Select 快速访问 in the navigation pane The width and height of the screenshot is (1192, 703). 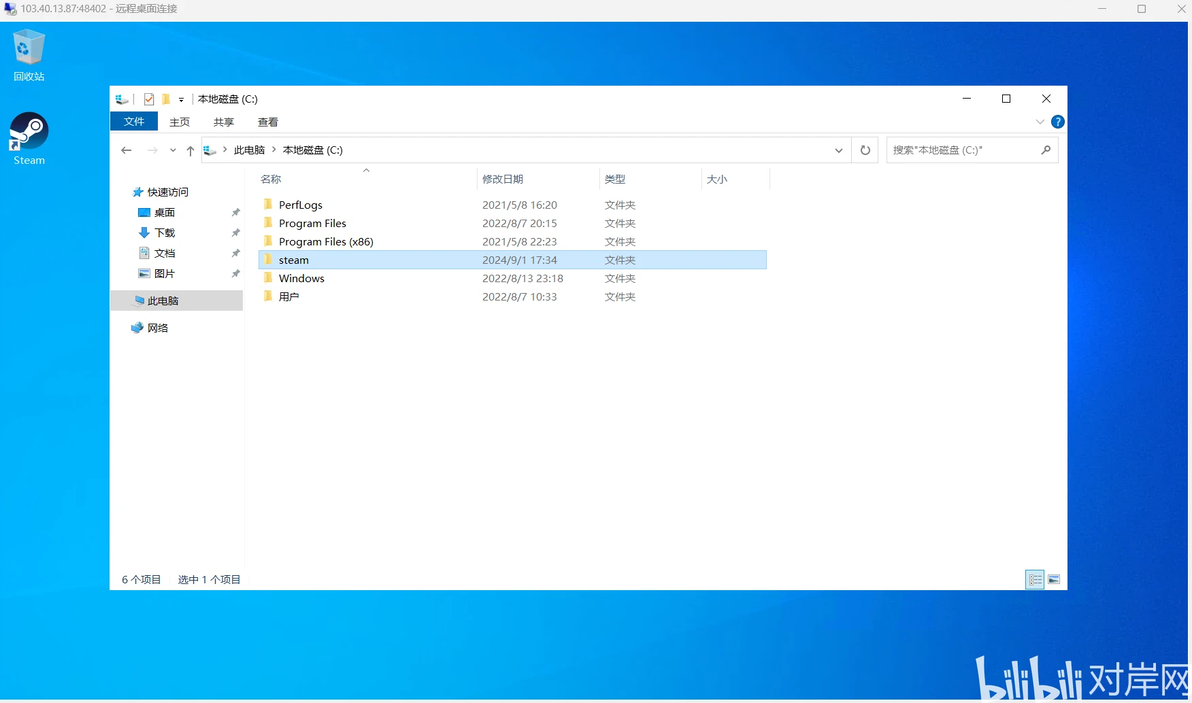[168, 192]
